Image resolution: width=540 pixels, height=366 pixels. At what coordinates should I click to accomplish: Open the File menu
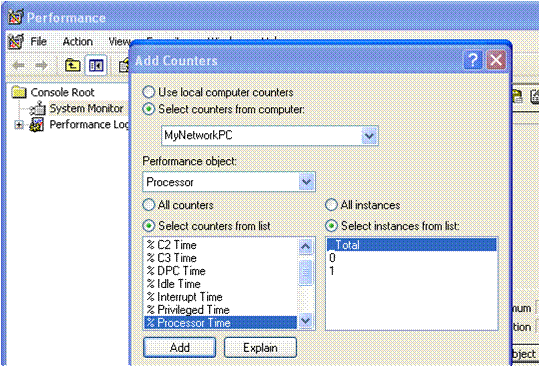point(39,42)
